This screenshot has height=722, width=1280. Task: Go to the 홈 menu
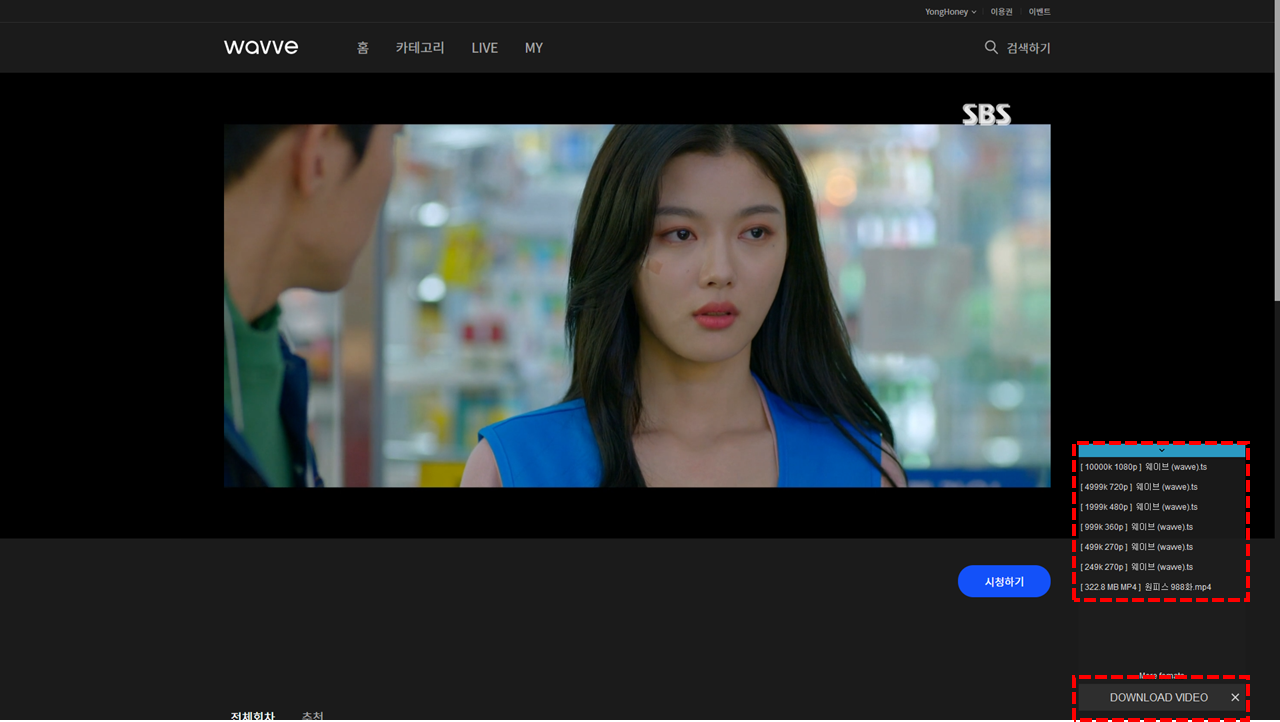click(363, 48)
